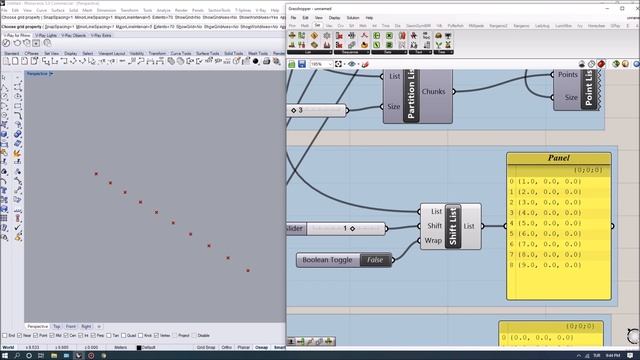Viewport: 640px width, 360px height.
Task: Click the black Default layer color swatch
Action: tap(139, 348)
